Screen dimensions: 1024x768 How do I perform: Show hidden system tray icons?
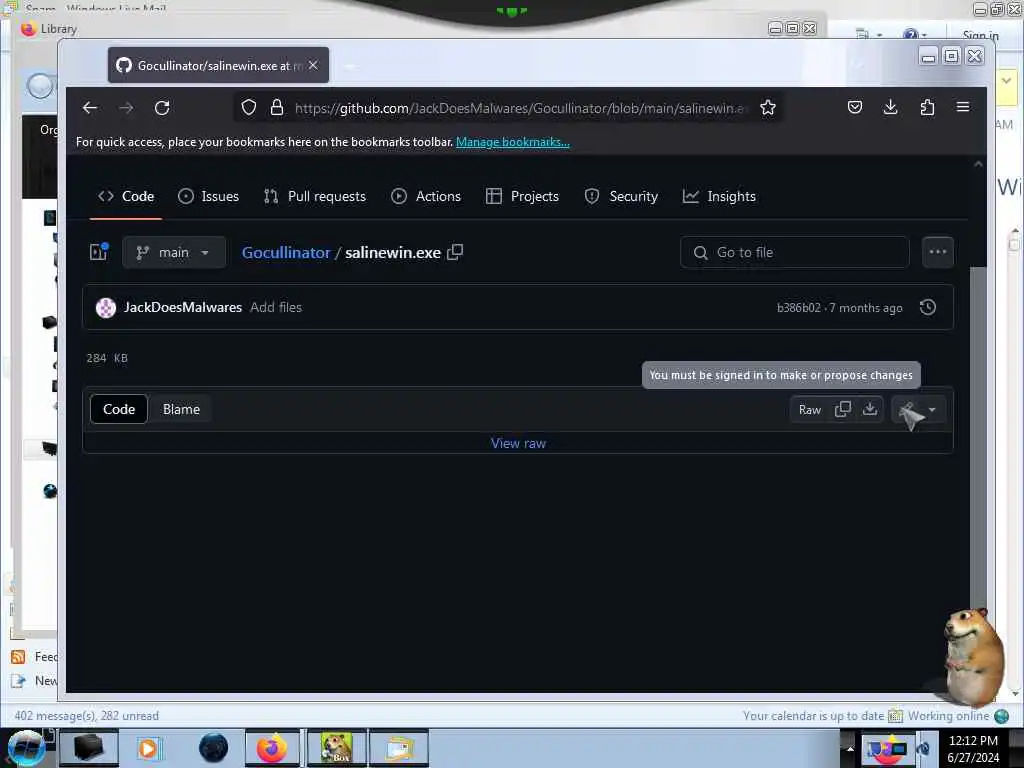(x=850, y=748)
